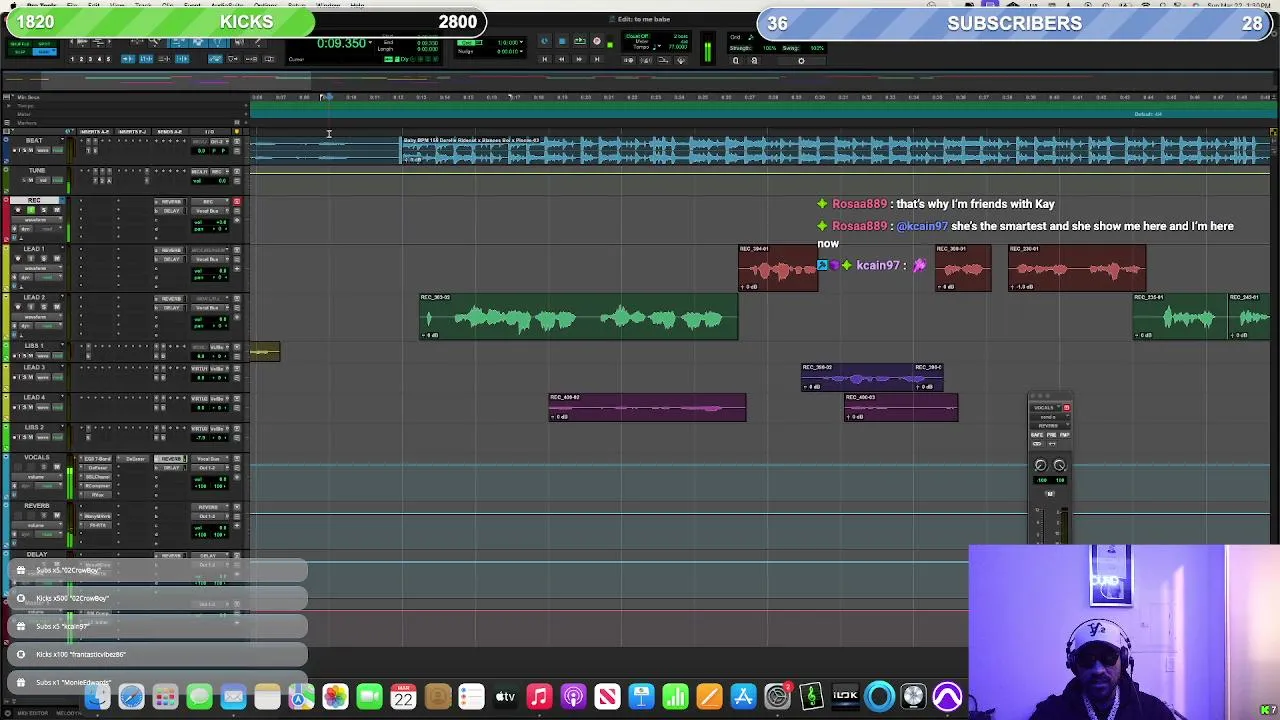1280x720 pixels.
Task: Select the Scrubber tool
Action: [x=240, y=42]
